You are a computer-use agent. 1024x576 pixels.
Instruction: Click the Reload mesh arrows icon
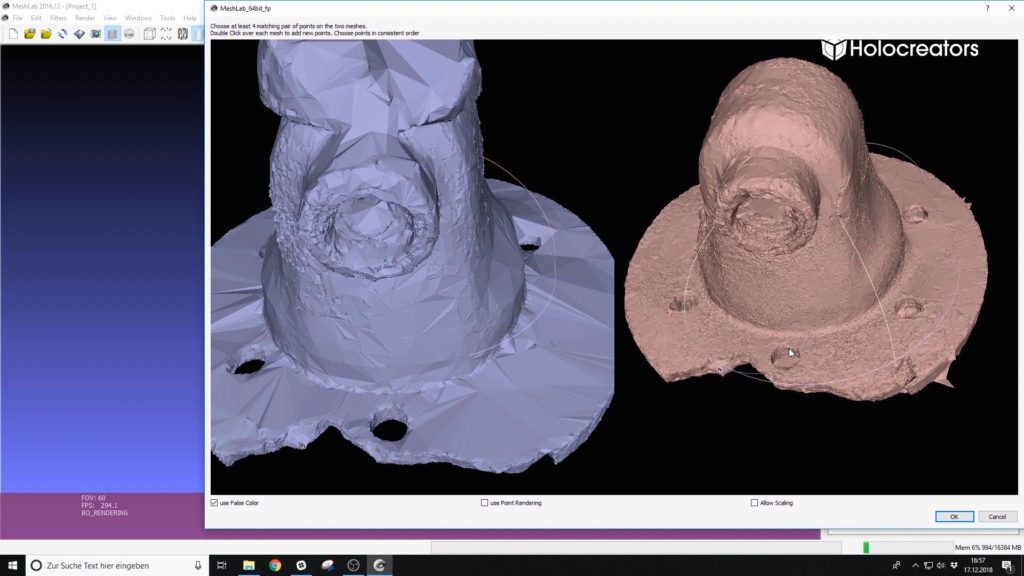(x=63, y=33)
